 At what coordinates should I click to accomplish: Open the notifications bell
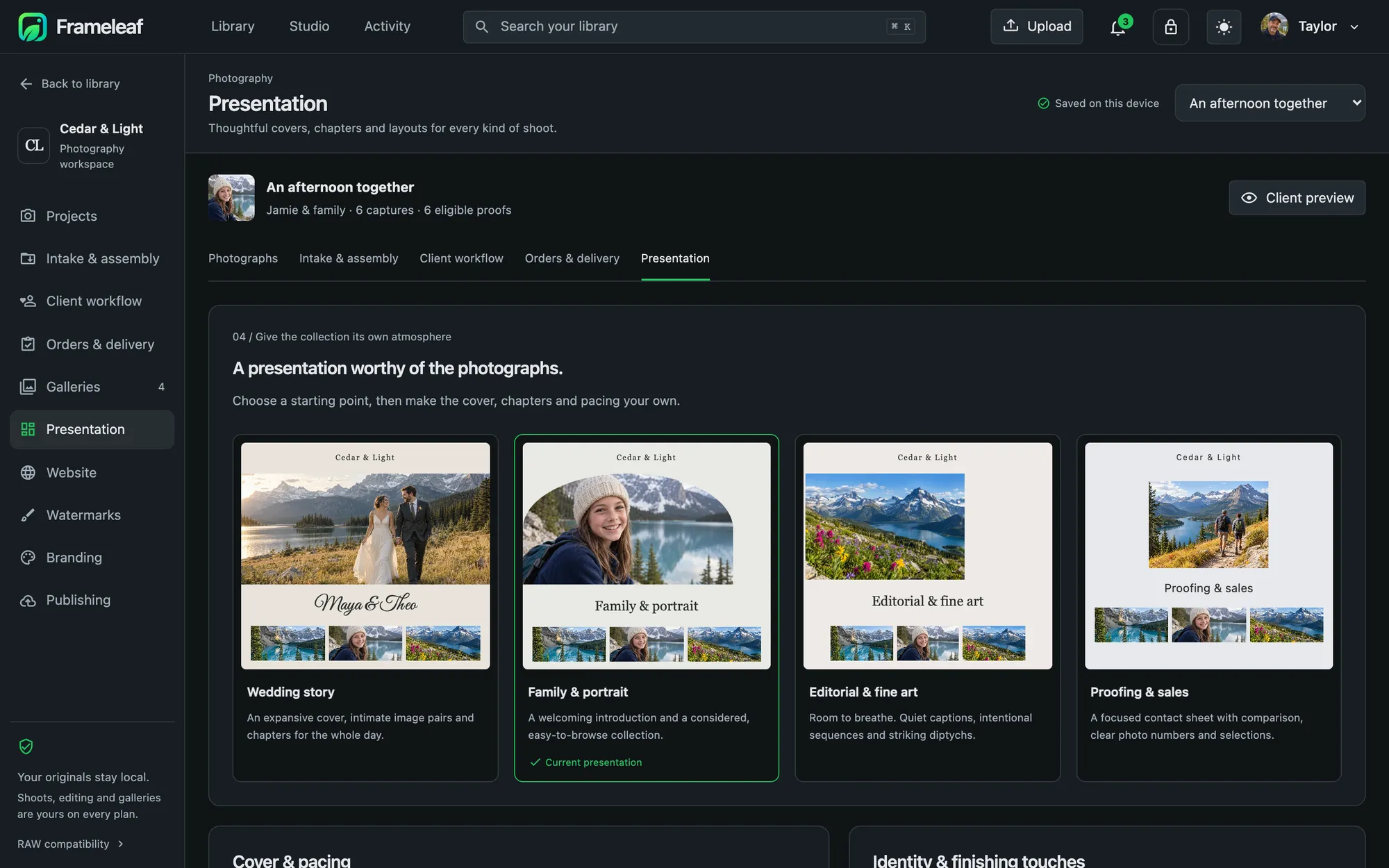point(1117,27)
